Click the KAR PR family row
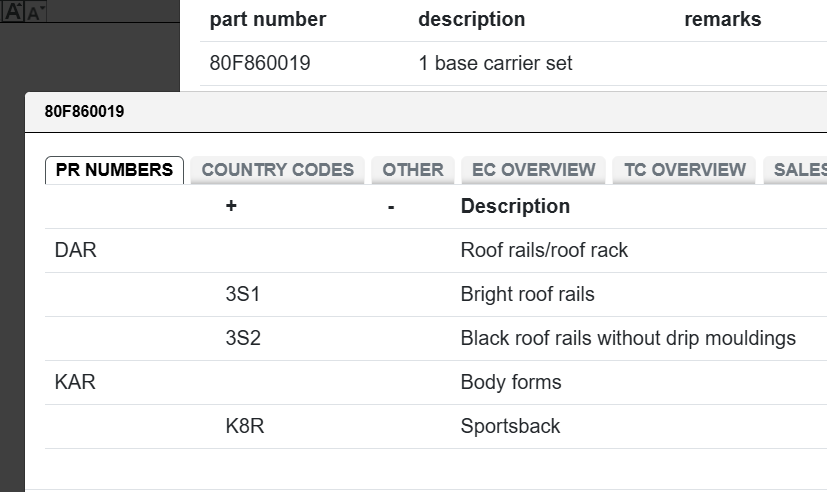Image resolution: width=827 pixels, height=492 pixels. 76,382
